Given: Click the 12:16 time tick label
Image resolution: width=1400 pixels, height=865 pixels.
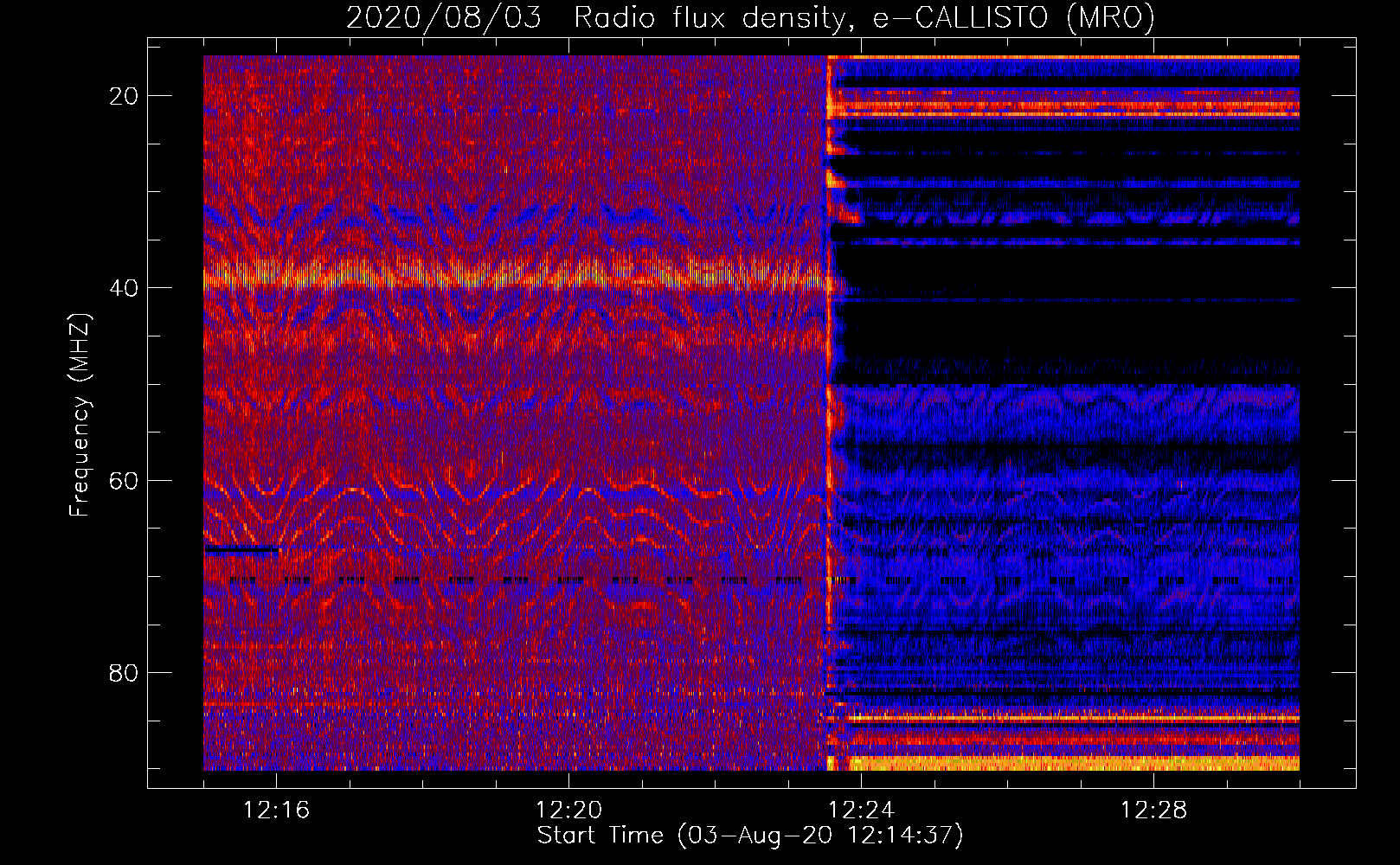Looking at the screenshot, I should pos(277,811).
